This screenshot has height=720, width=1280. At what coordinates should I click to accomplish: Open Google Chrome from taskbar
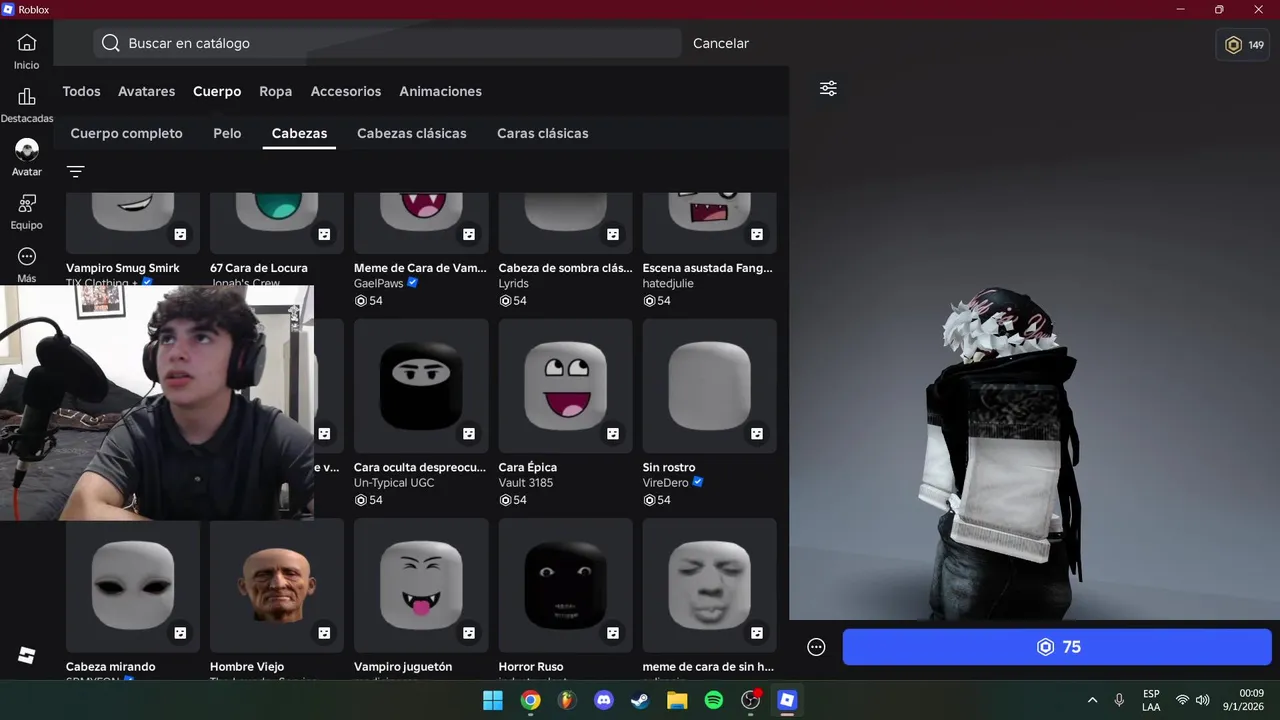(530, 700)
